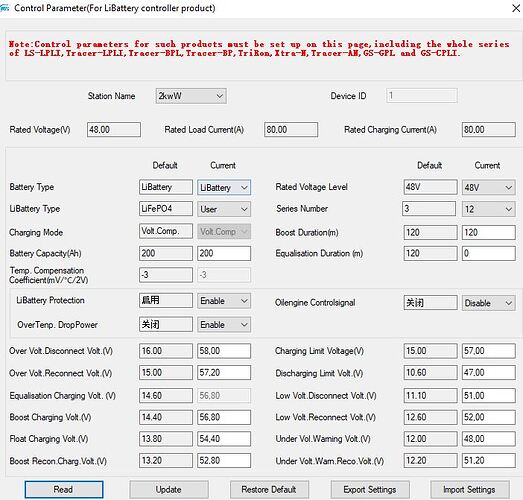Image resolution: width=523 pixels, height=500 pixels.
Task: Click the default Boost Duration 120 box
Action: pyautogui.click(x=430, y=232)
